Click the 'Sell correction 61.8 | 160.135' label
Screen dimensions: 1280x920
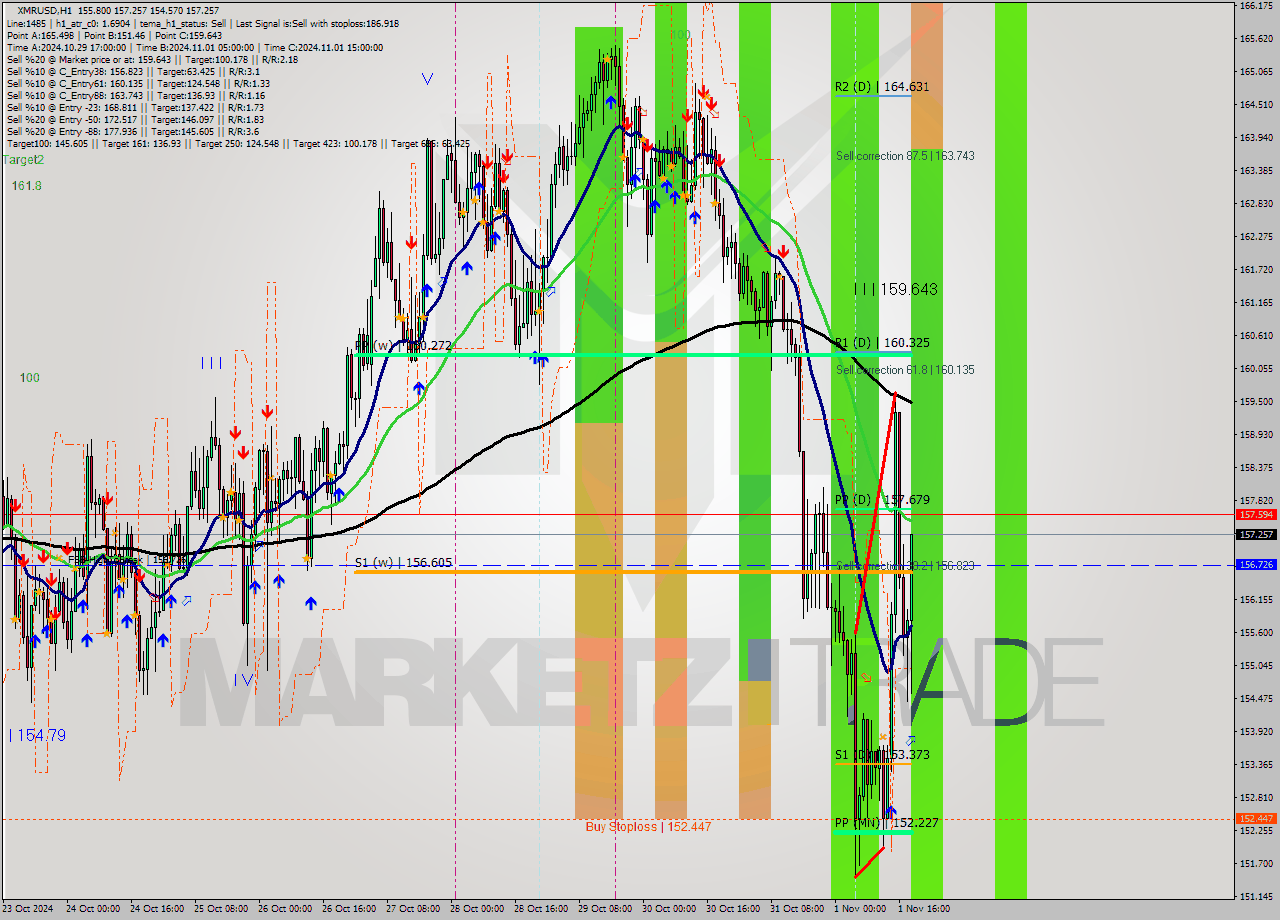(x=905, y=370)
